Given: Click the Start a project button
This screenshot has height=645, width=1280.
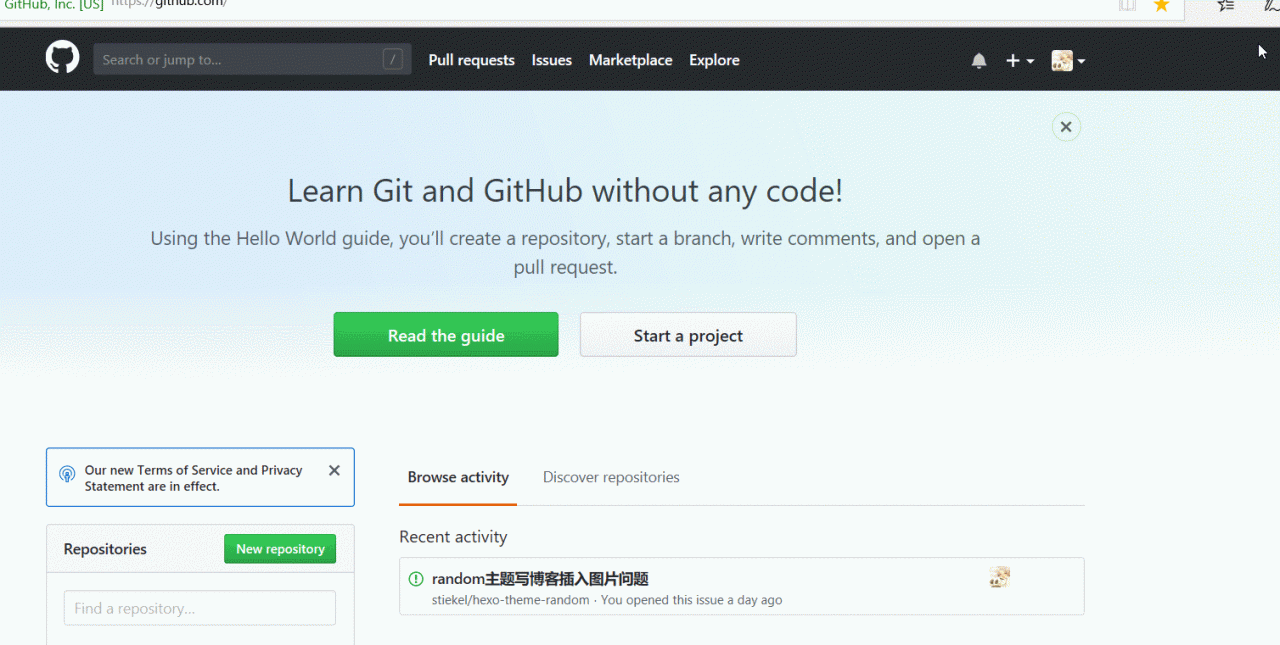Looking at the screenshot, I should pos(688,335).
